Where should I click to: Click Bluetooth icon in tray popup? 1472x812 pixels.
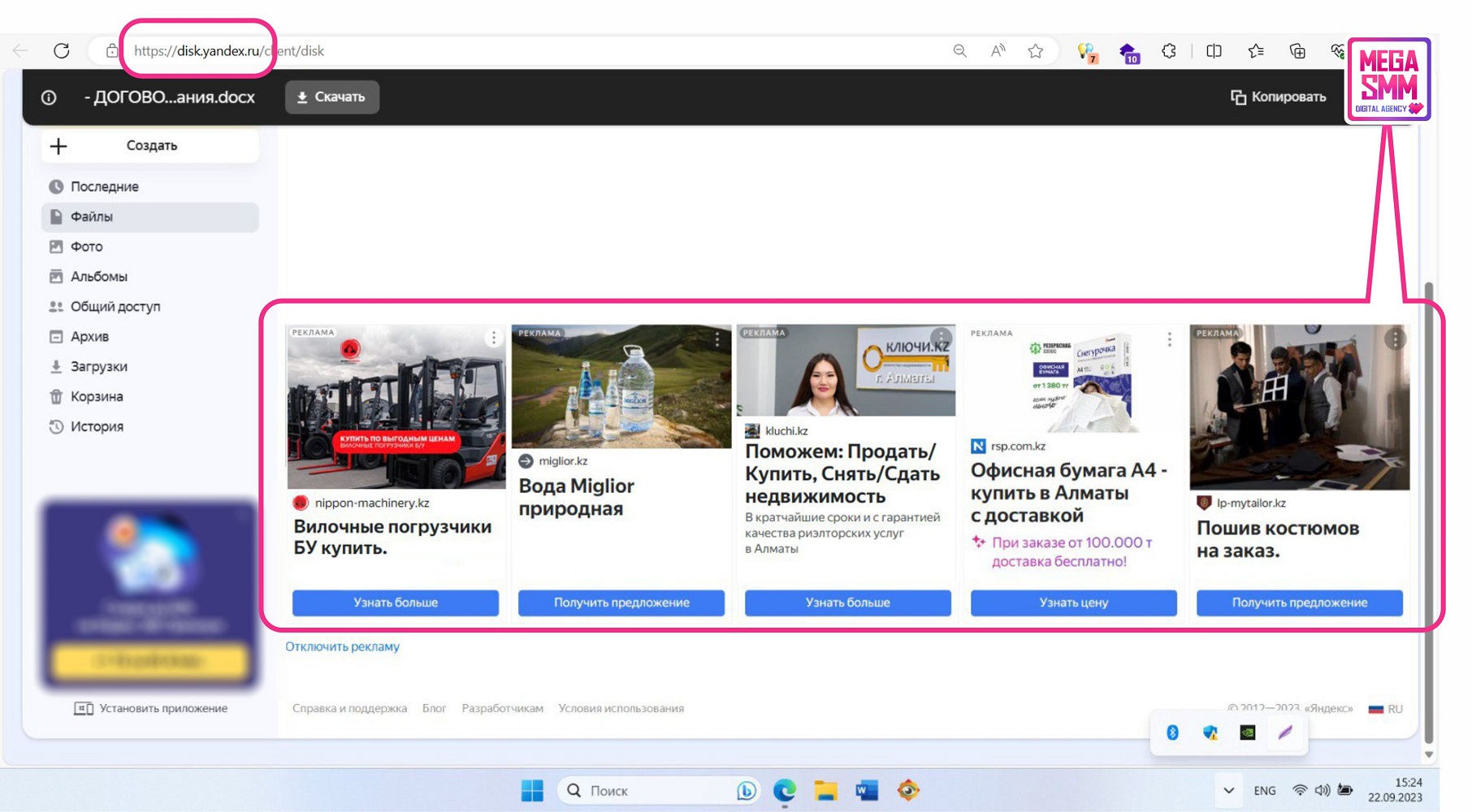[x=1172, y=733]
